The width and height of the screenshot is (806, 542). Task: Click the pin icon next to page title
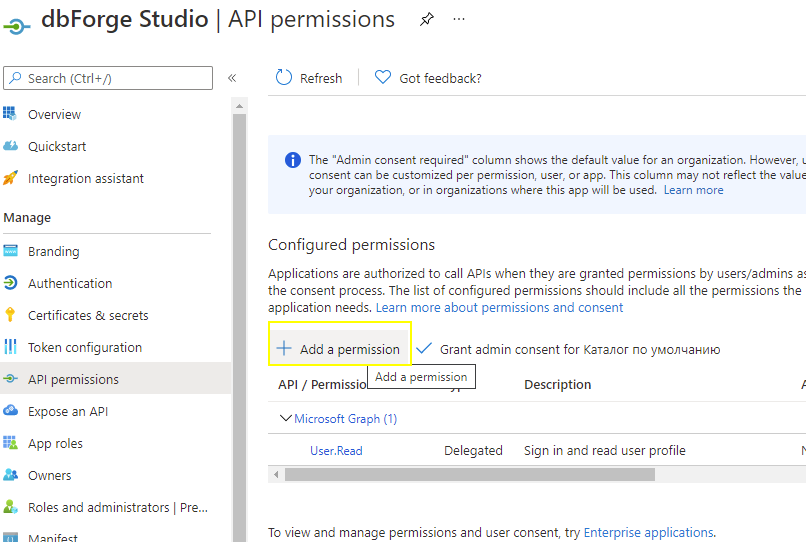427,20
